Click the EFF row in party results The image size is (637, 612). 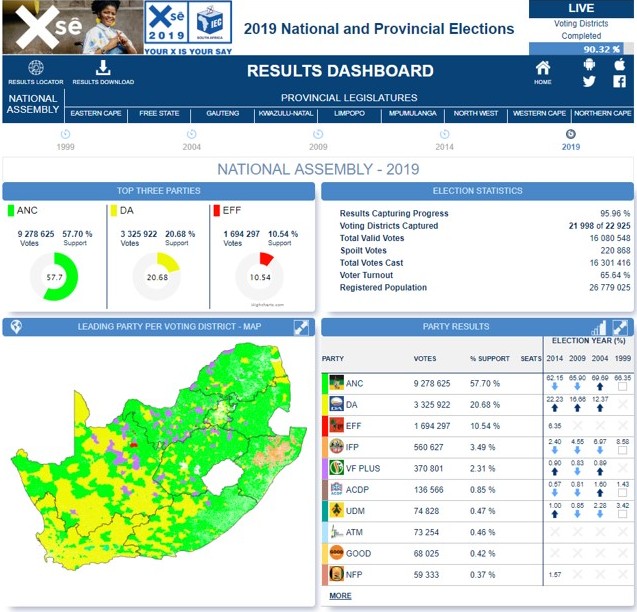pos(430,425)
